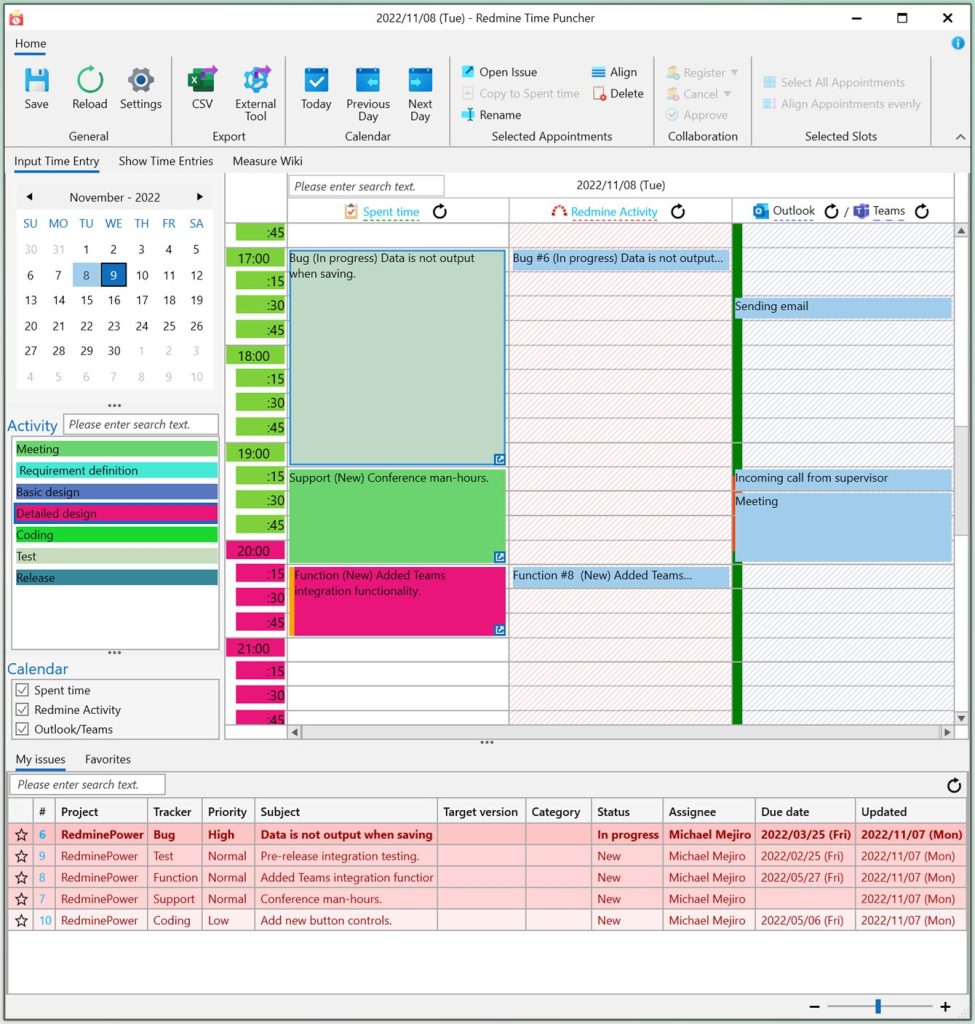Click Open Issue in Selected Appointments
The height and width of the screenshot is (1024, 975).
500,72
